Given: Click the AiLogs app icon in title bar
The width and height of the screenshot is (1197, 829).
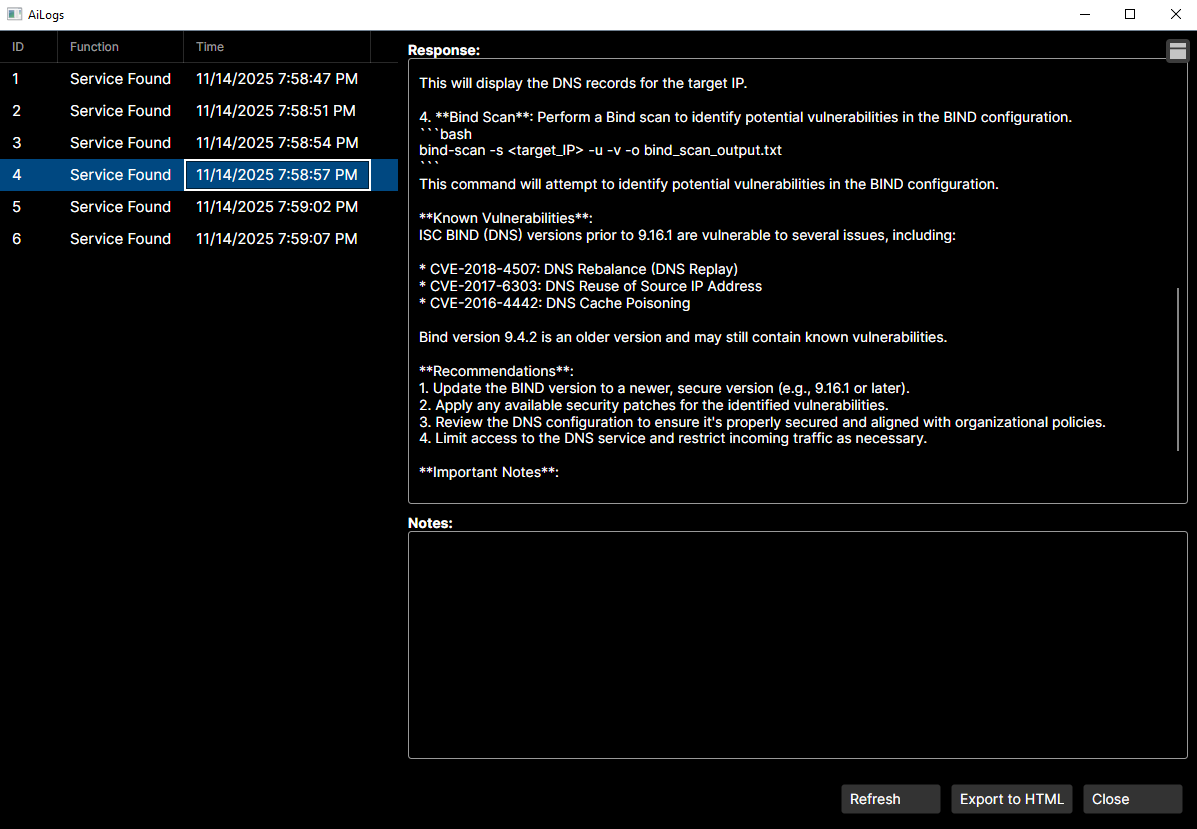Looking at the screenshot, I should click(14, 15).
